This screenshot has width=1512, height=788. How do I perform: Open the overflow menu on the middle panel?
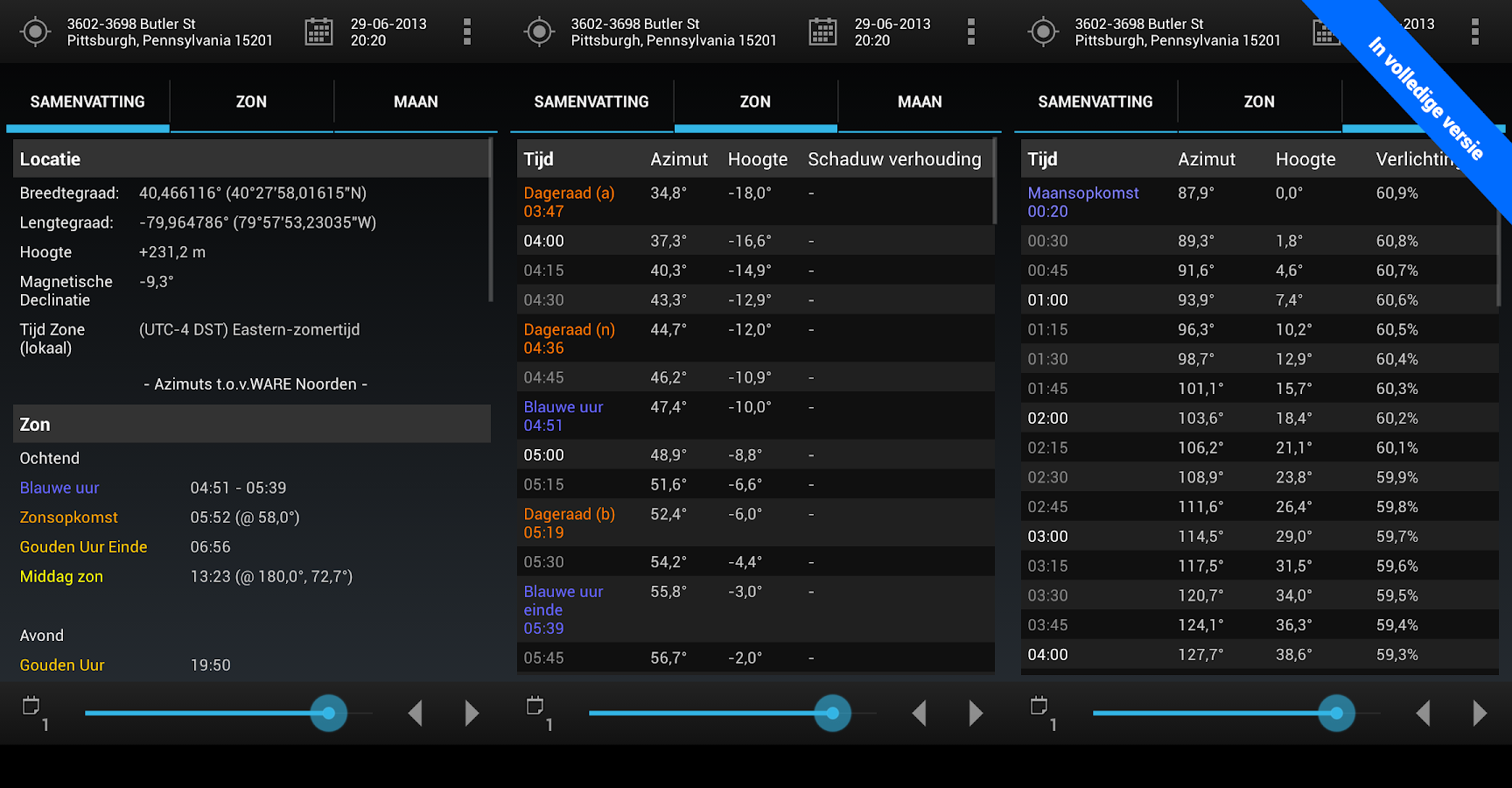[971, 32]
